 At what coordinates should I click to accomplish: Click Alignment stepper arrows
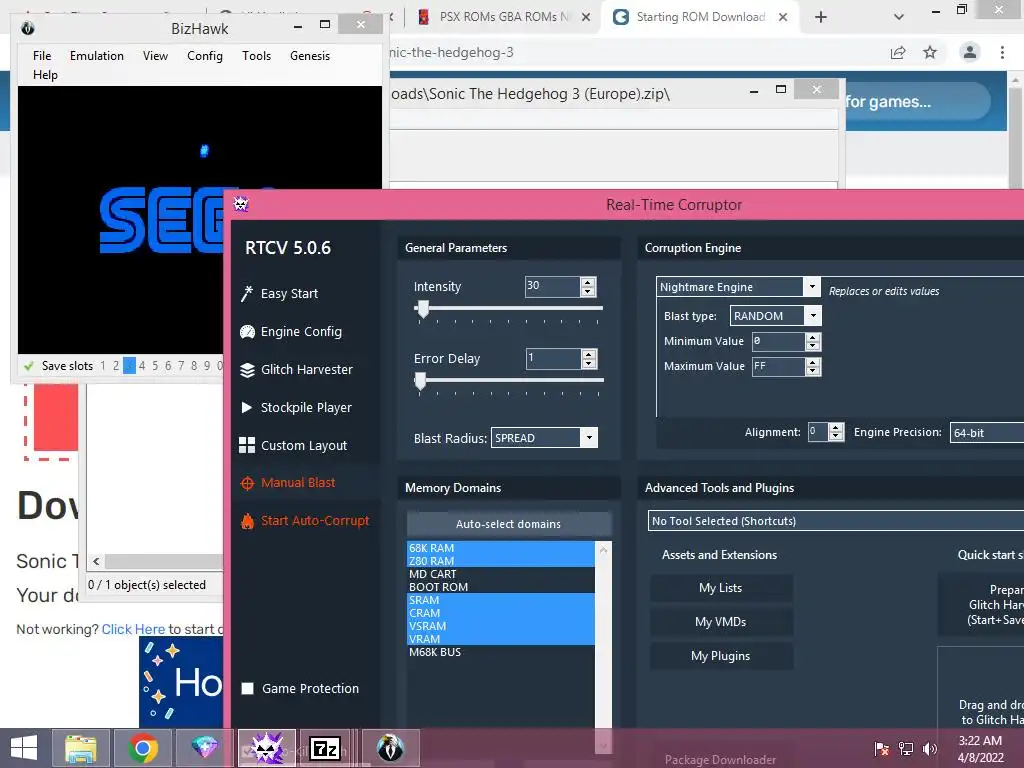[x=836, y=432]
